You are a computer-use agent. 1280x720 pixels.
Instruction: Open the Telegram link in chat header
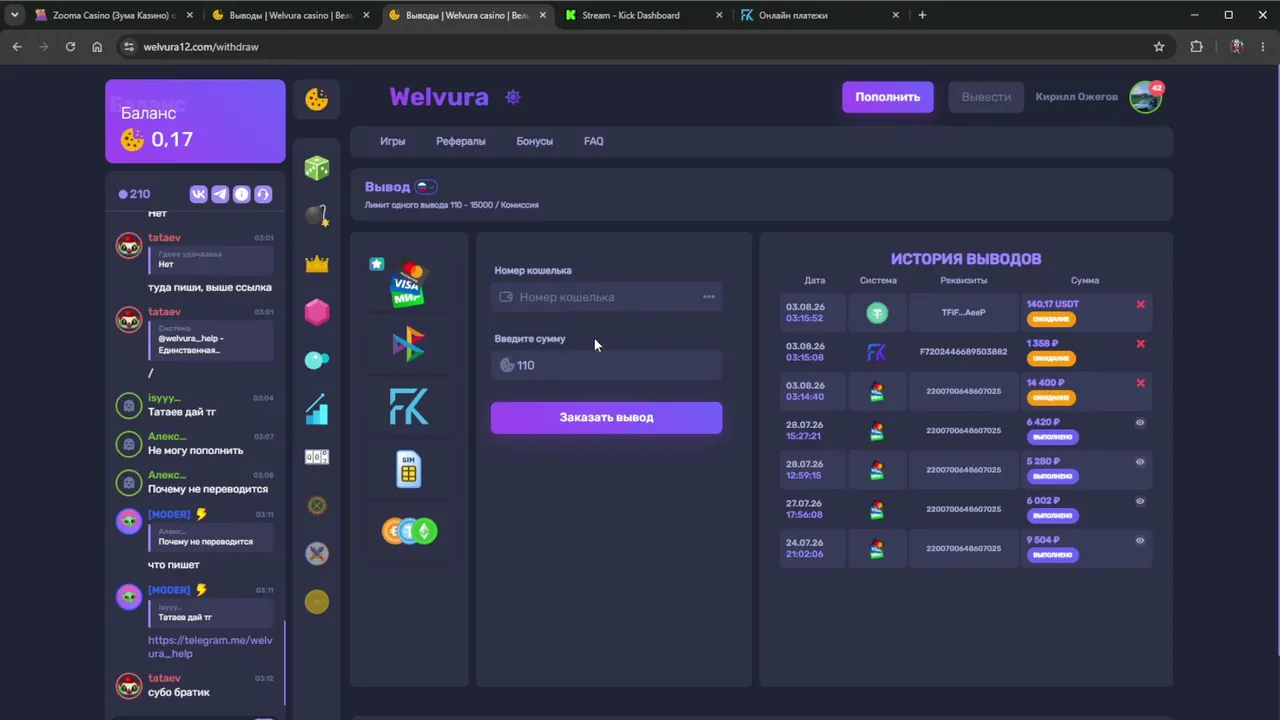pyautogui.click(x=220, y=194)
